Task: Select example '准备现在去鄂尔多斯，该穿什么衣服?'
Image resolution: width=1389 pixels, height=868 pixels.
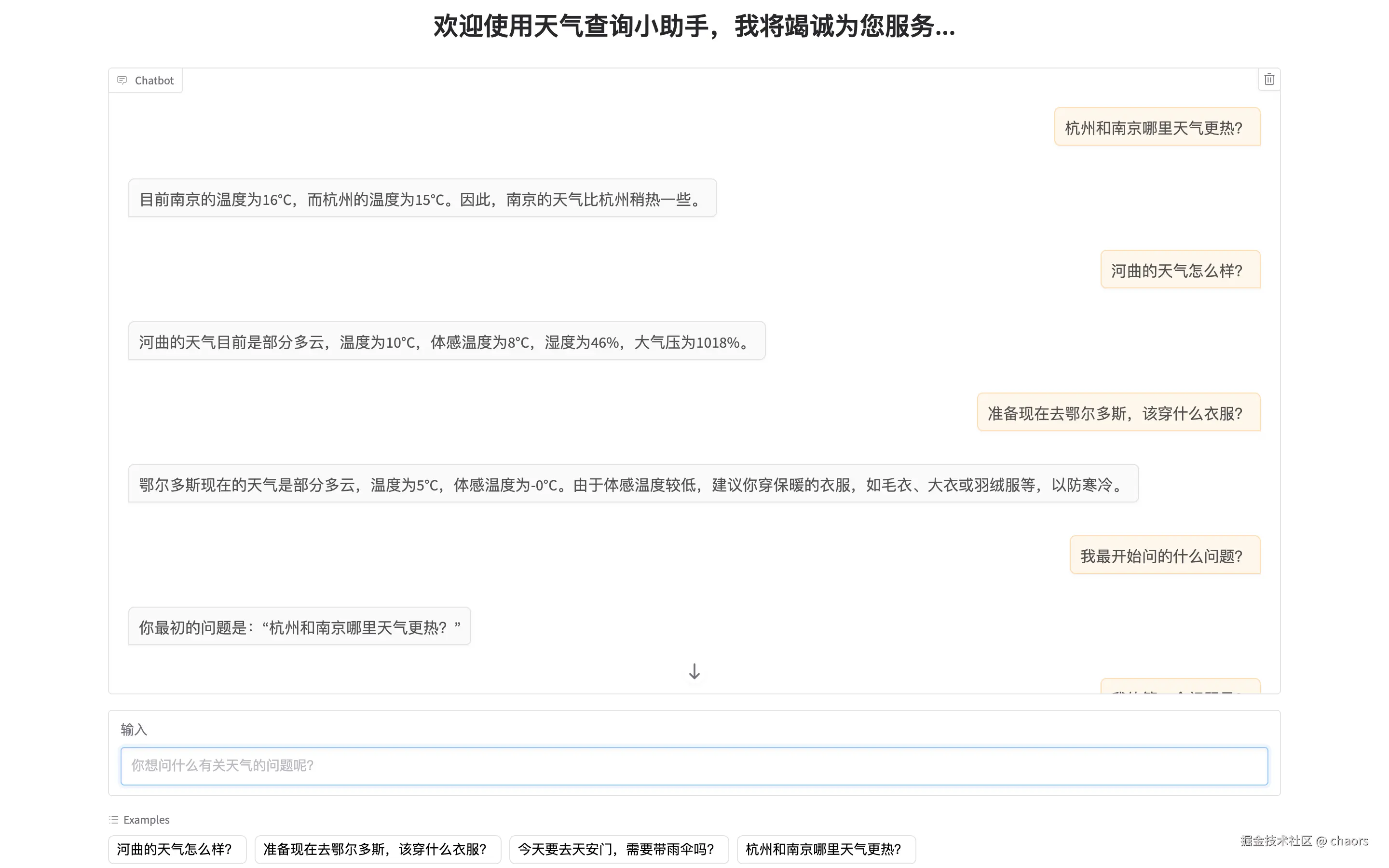Action: 377,849
